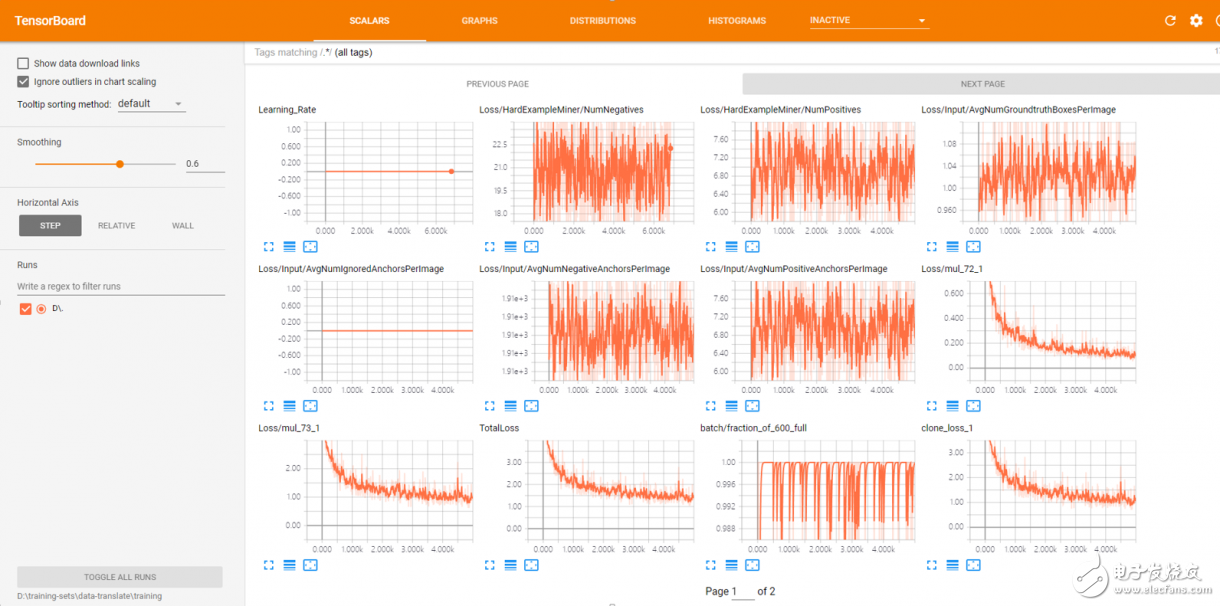1220x606 pixels.
Task: Toggle log scale on Loss/HardExampleMiner/NumNegatives chart
Action: click(510, 246)
